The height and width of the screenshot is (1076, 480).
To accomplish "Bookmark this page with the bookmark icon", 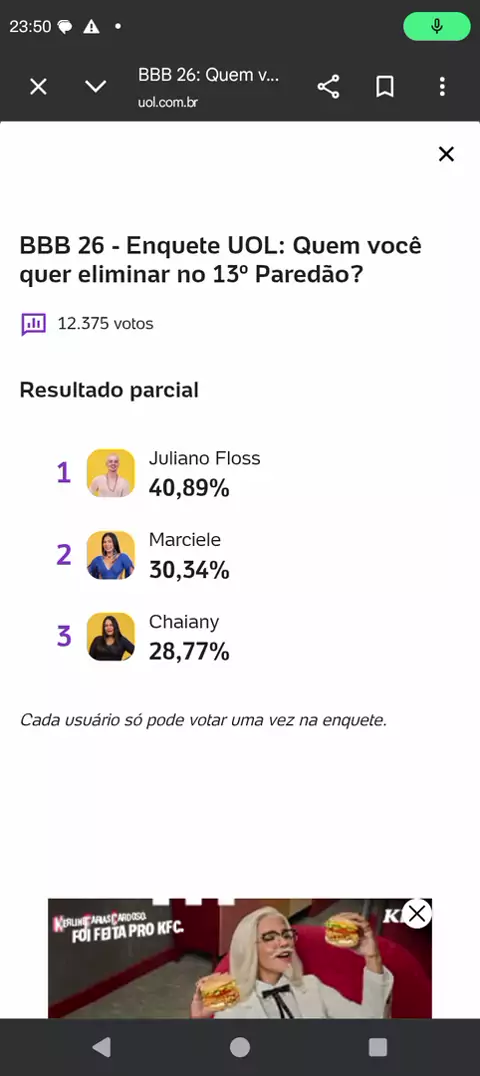I will pyautogui.click(x=385, y=87).
